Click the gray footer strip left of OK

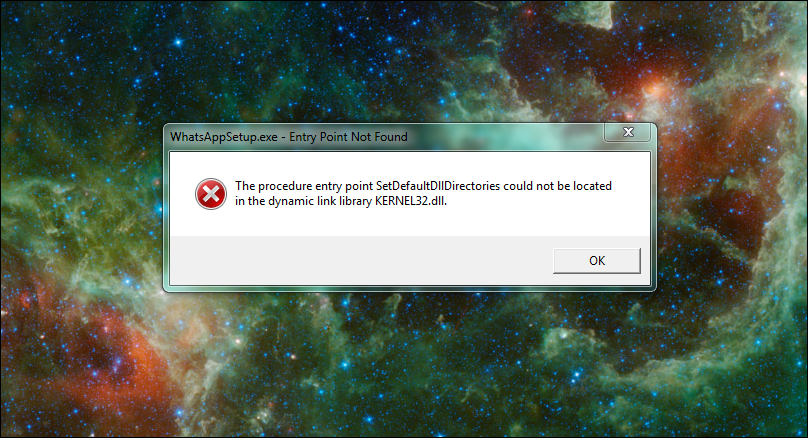pos(361,260)
